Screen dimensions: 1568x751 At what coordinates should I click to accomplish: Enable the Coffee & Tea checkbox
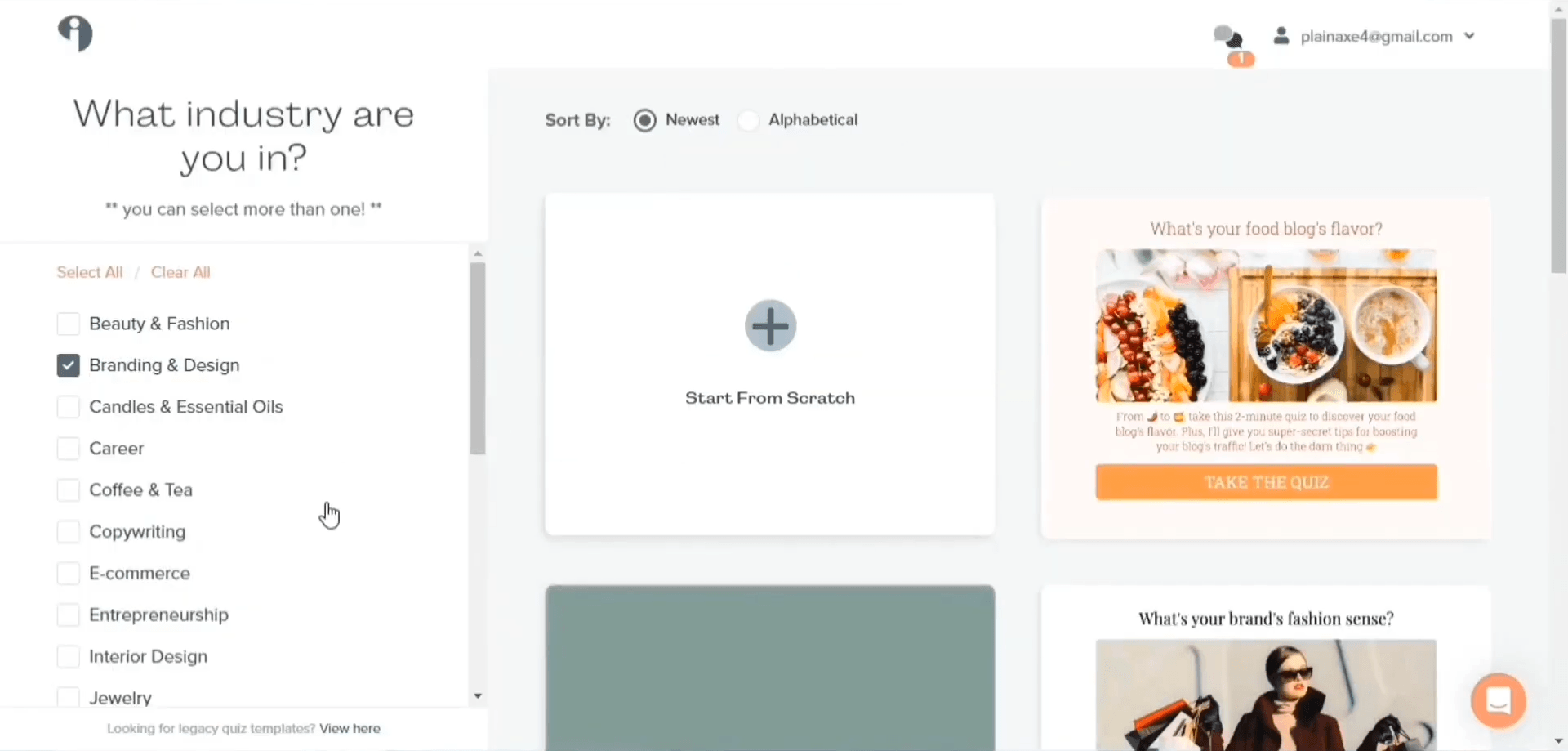point(69,490)
